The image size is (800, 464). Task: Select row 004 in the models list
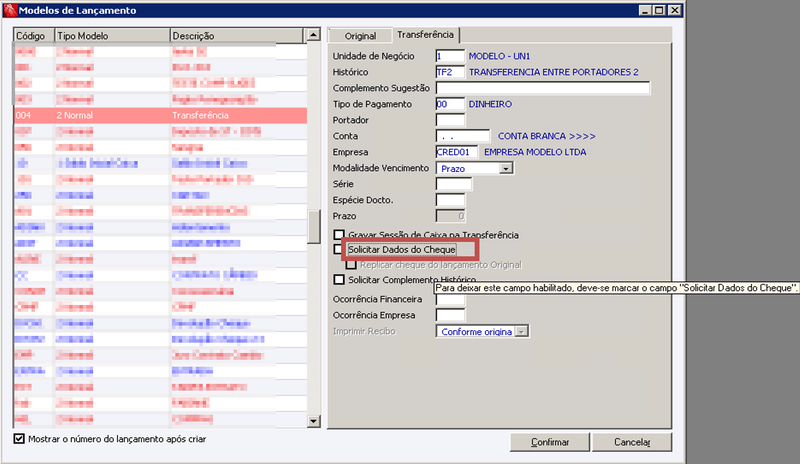point(160,115)
